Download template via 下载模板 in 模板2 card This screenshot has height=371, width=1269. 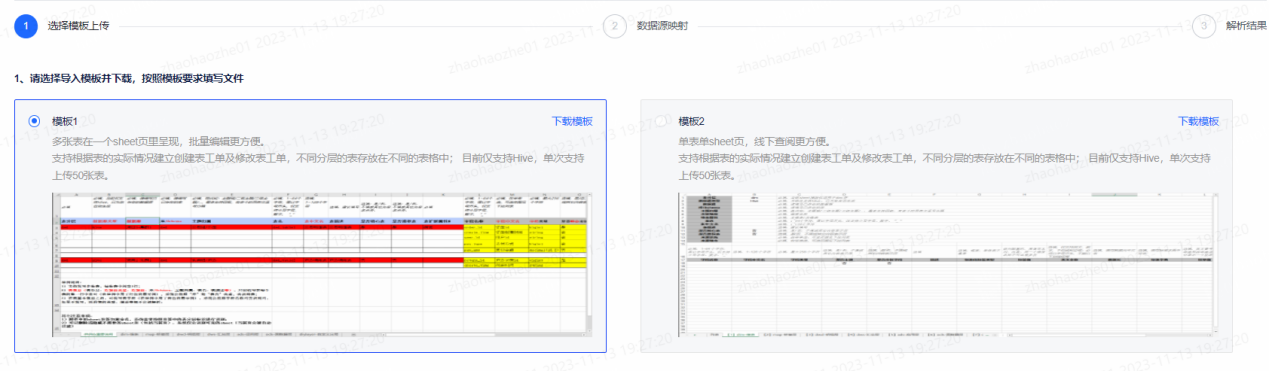pos(1198,121)
